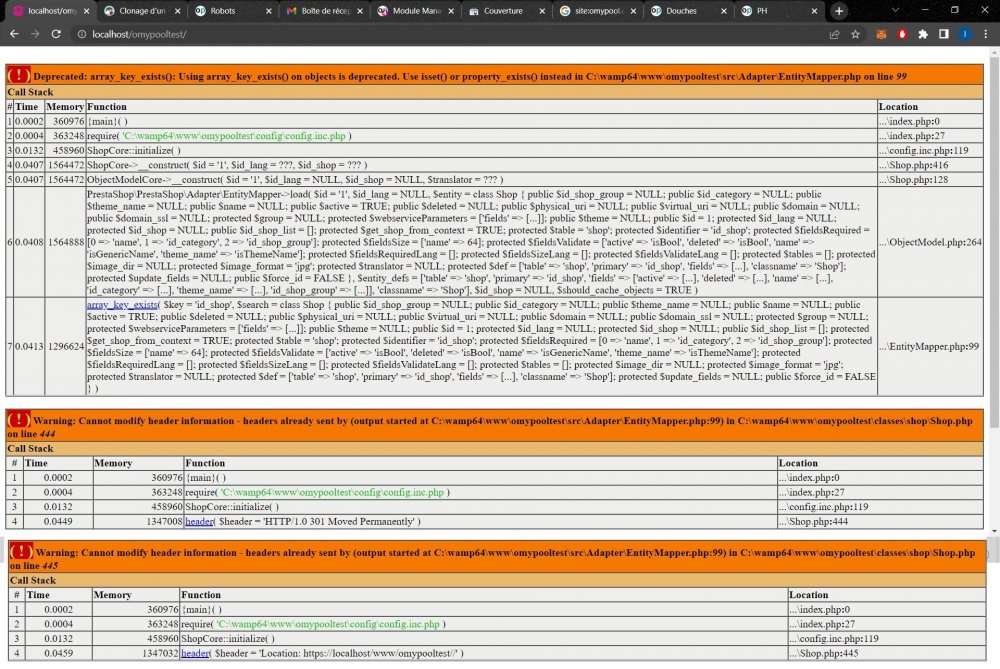Open the array_key_exists function link
Screen dimensions: 1000x669
point(122,305)
